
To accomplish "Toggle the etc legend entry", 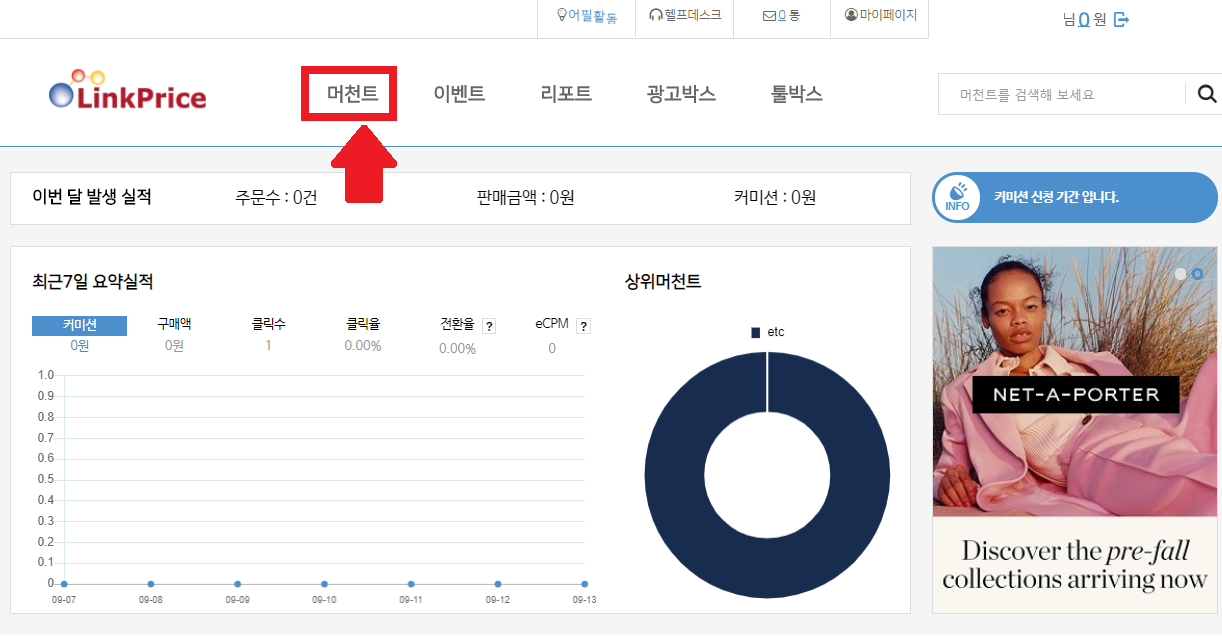I will [768, 332].
